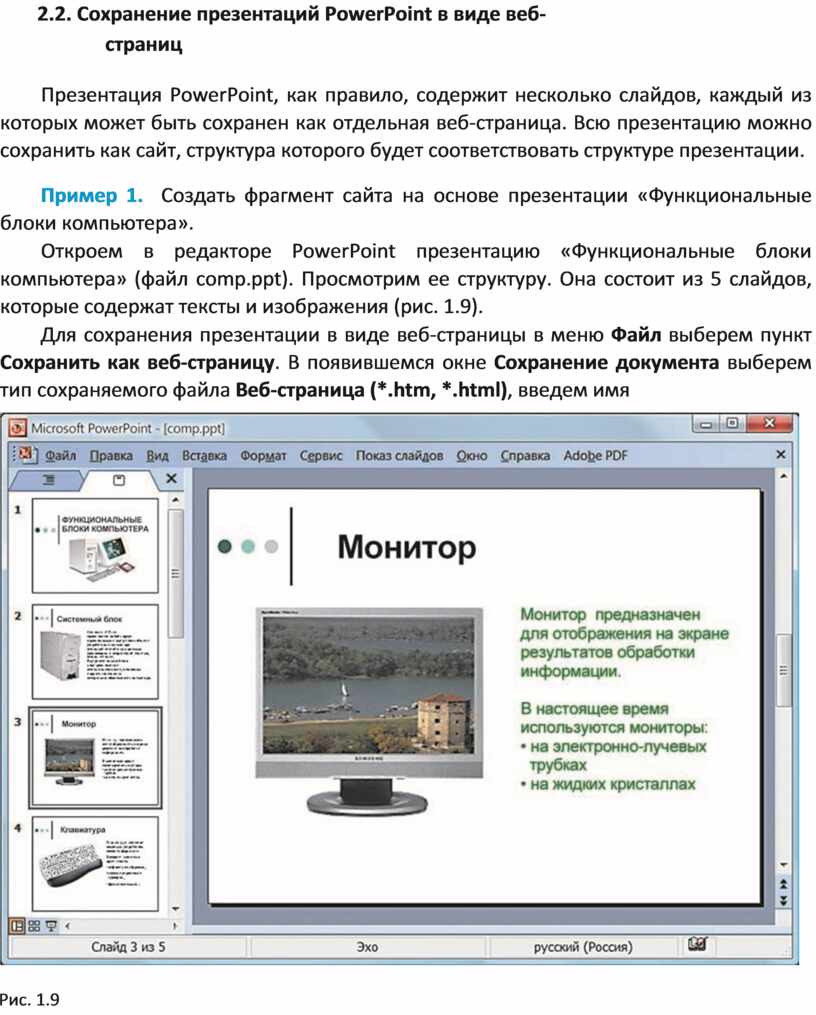
Task: Open the Вид menu
Action: coord(157,456)
